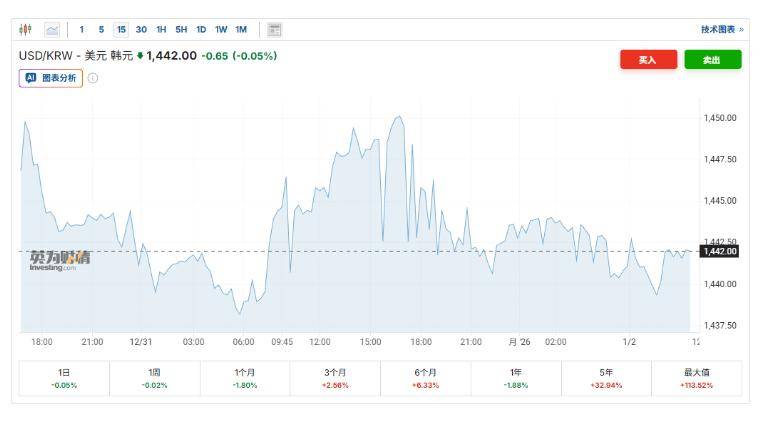Select the area chart type icon
762x422 pixels.
tap(52, 29)
